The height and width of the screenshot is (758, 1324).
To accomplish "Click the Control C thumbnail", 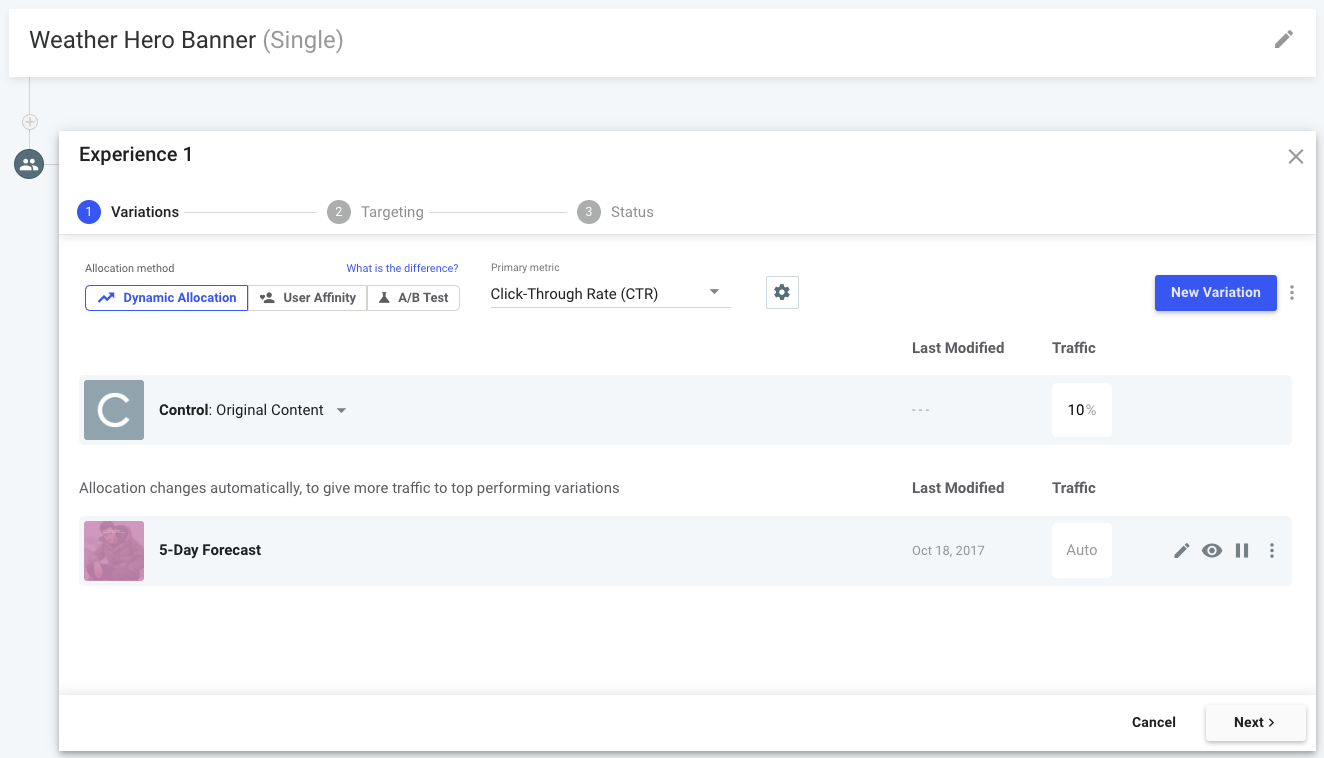I will [x=114, y=410].
